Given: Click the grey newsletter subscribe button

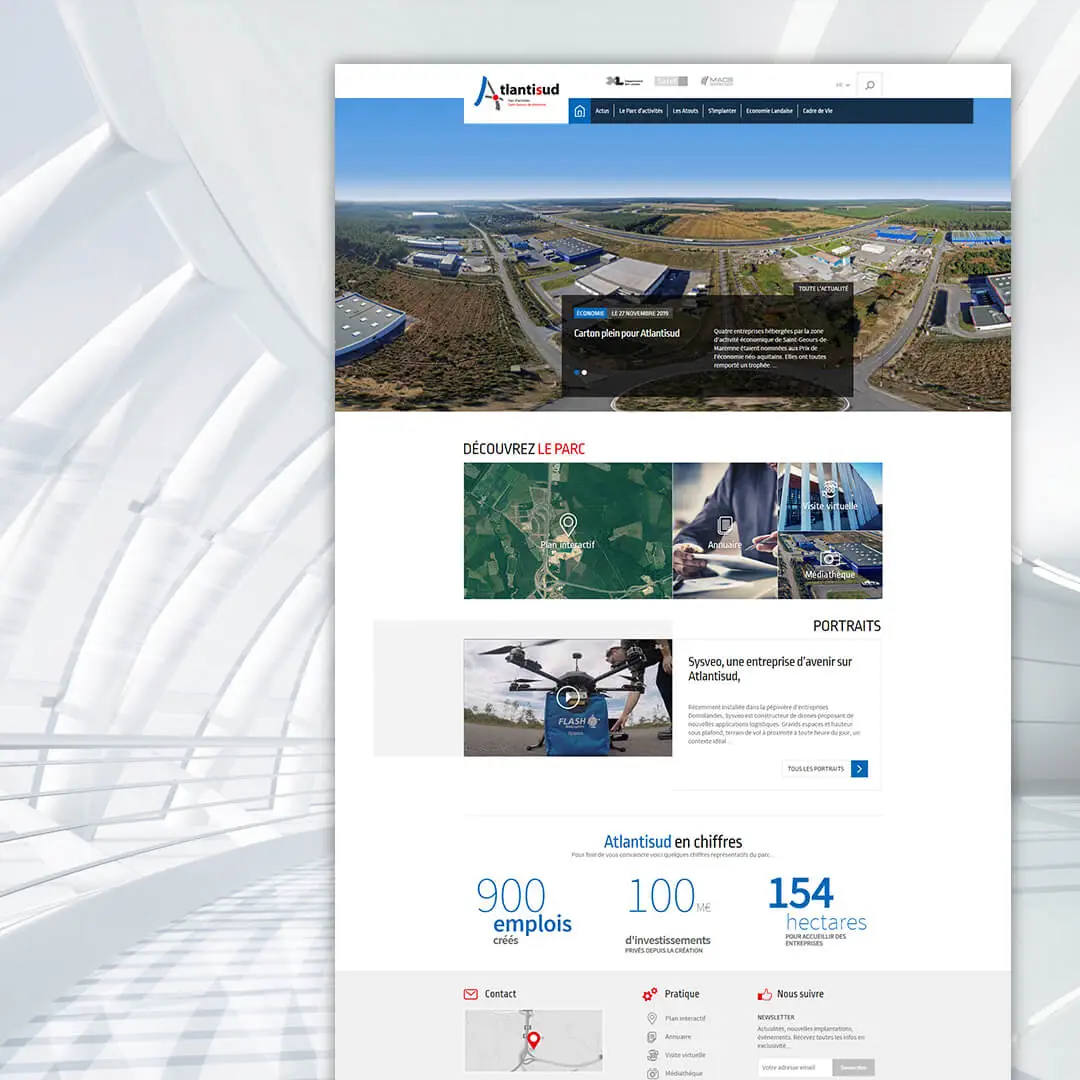Looking at the screenshot, I should 853,1068.
